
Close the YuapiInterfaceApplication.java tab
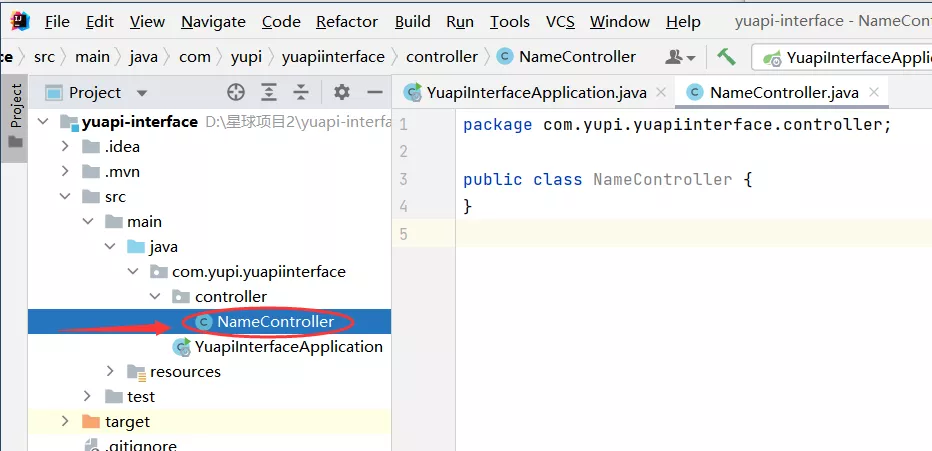(x=660, y=93)
